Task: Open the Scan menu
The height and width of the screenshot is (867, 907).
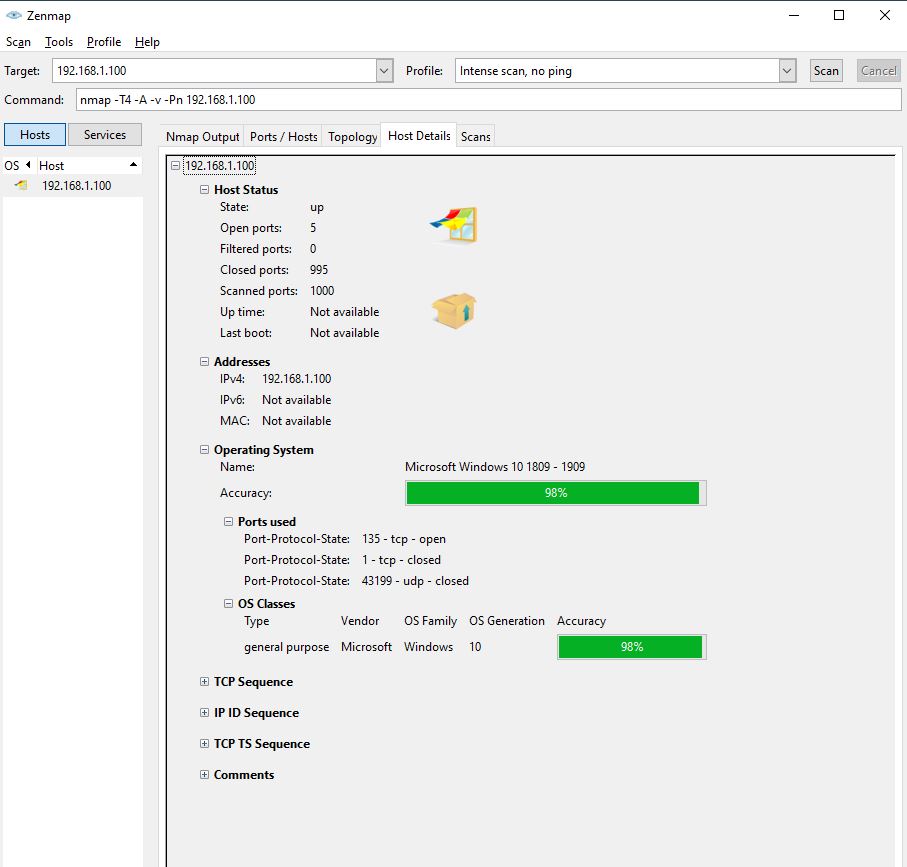Action: [x=18, y=42]
